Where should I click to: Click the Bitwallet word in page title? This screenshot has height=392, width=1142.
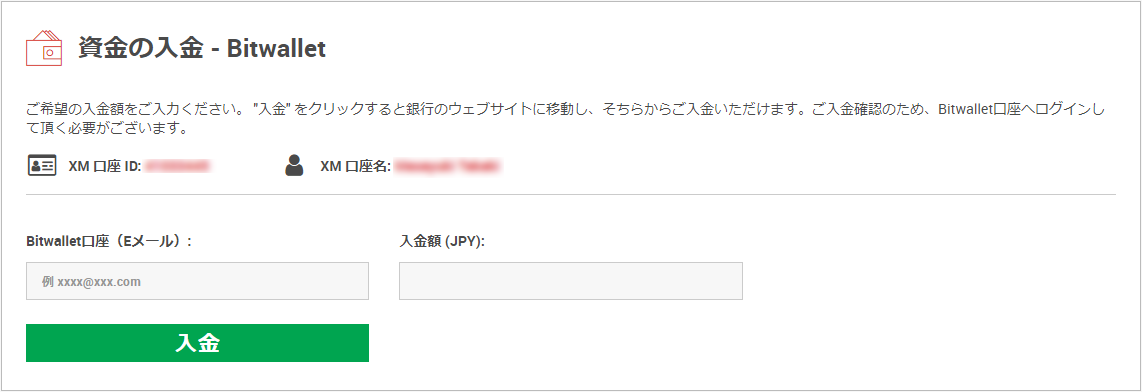tap(276, 49)
